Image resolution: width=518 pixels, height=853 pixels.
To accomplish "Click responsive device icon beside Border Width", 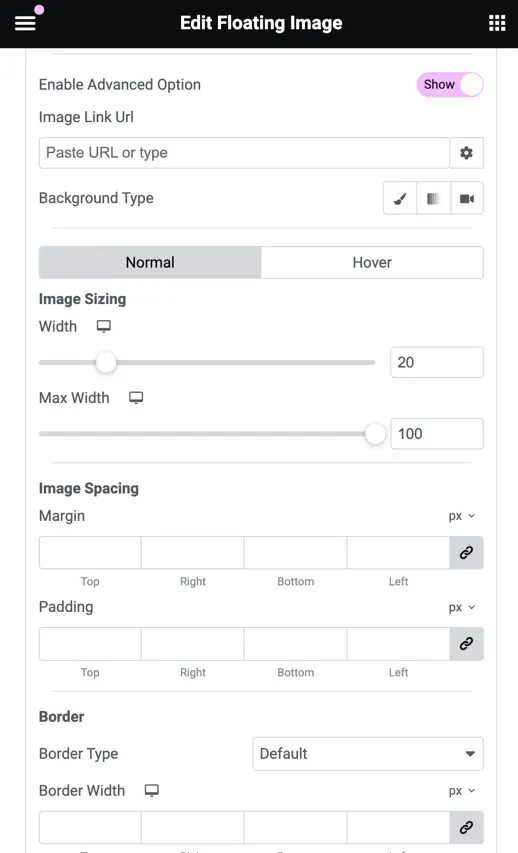I will click(152, 790).
